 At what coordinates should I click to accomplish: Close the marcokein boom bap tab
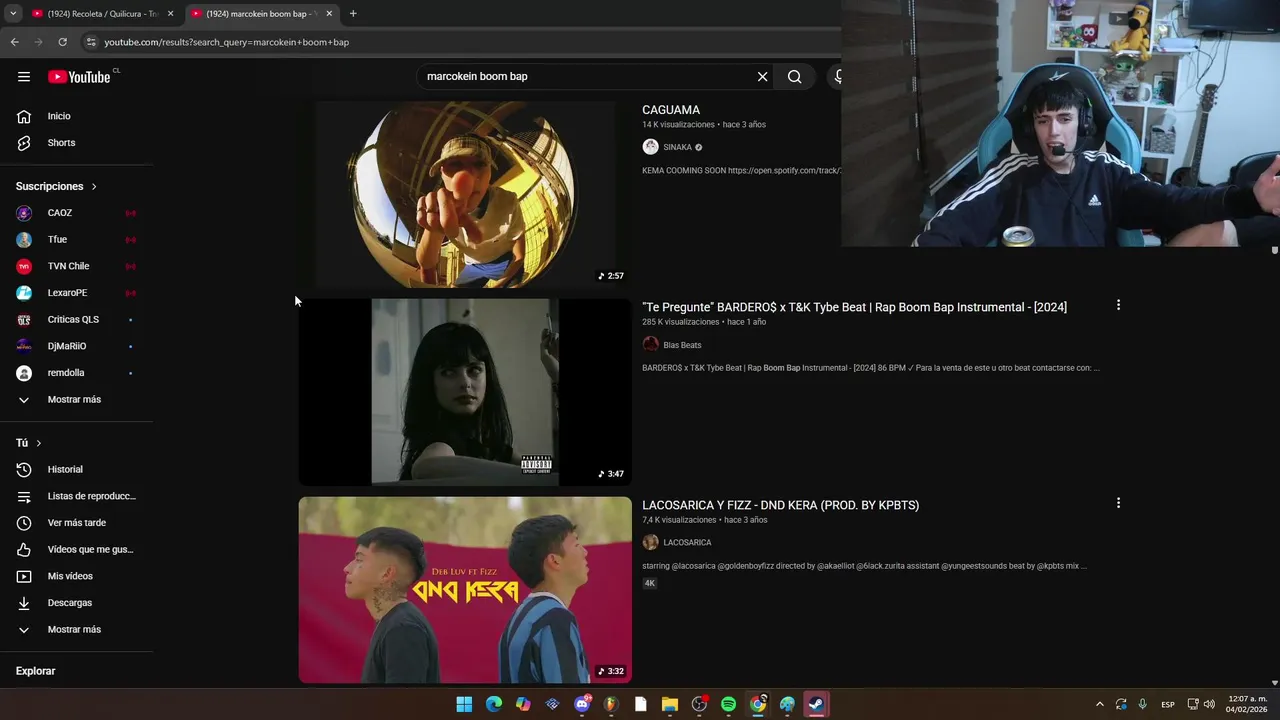[329, 14]
